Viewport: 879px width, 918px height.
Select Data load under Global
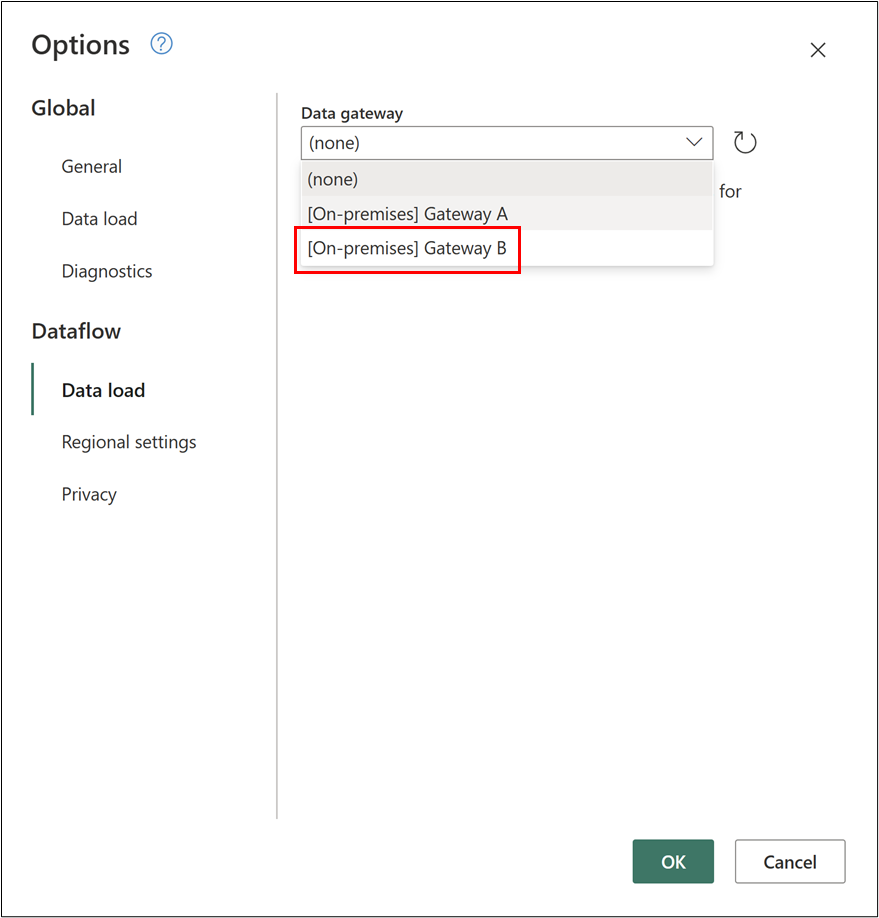tap(99, 219)
